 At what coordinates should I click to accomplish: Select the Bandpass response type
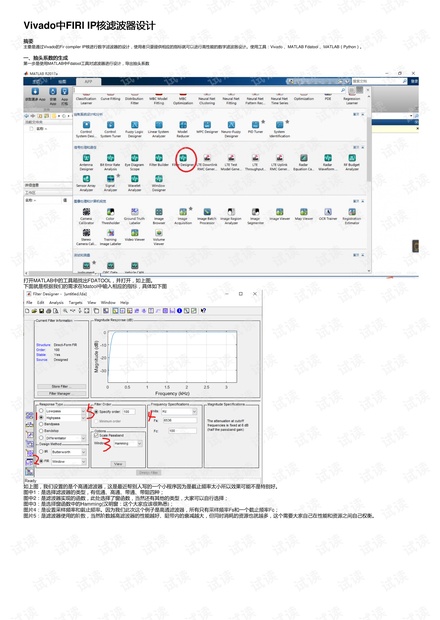(41, 424)
